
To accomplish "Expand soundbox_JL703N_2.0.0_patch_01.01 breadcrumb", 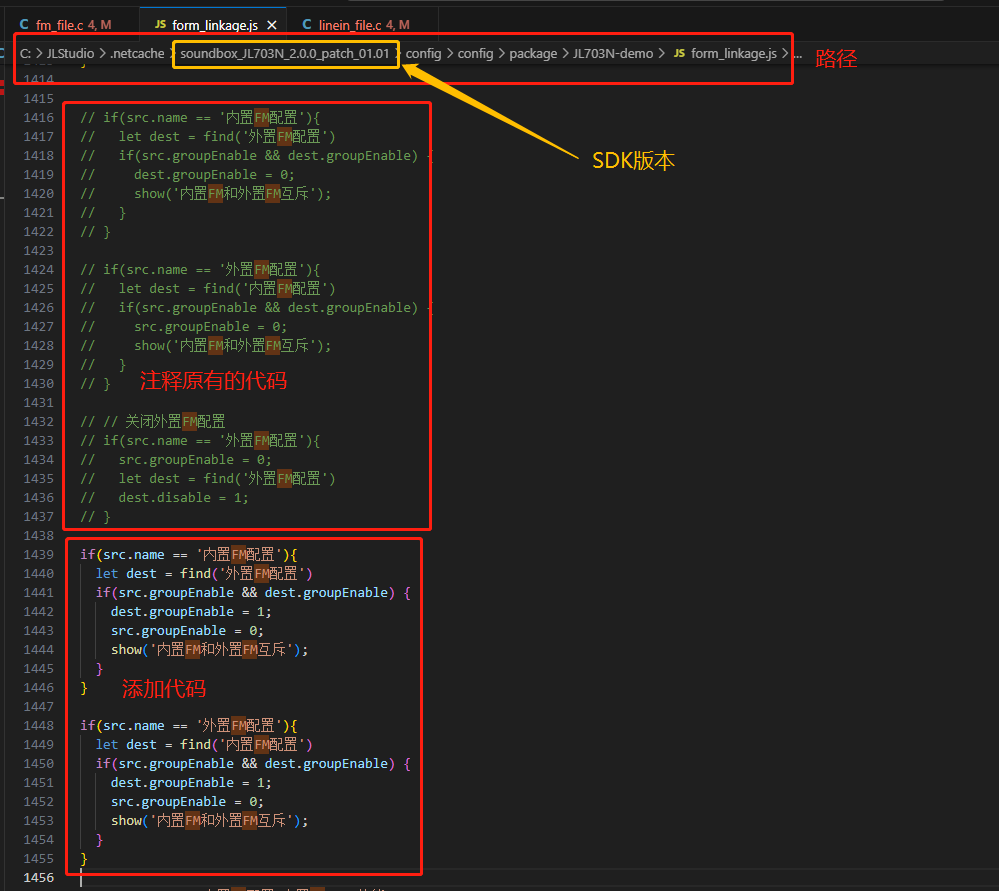I will [x=285, y=54].
